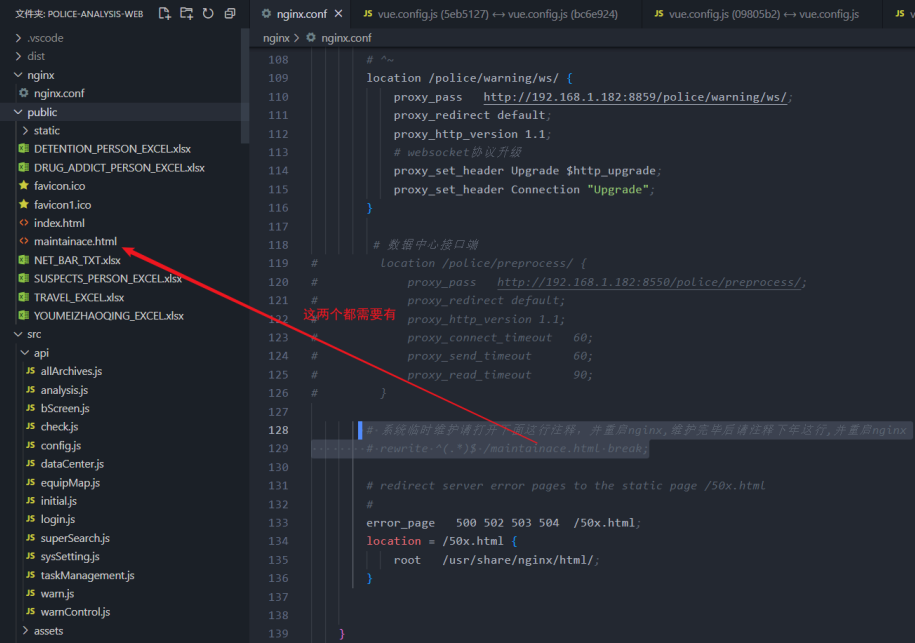Image resolution: width=915 pixels, height=643 pixels.
Task: Click the star icon of favicon.ico
Action: (24, 186)
